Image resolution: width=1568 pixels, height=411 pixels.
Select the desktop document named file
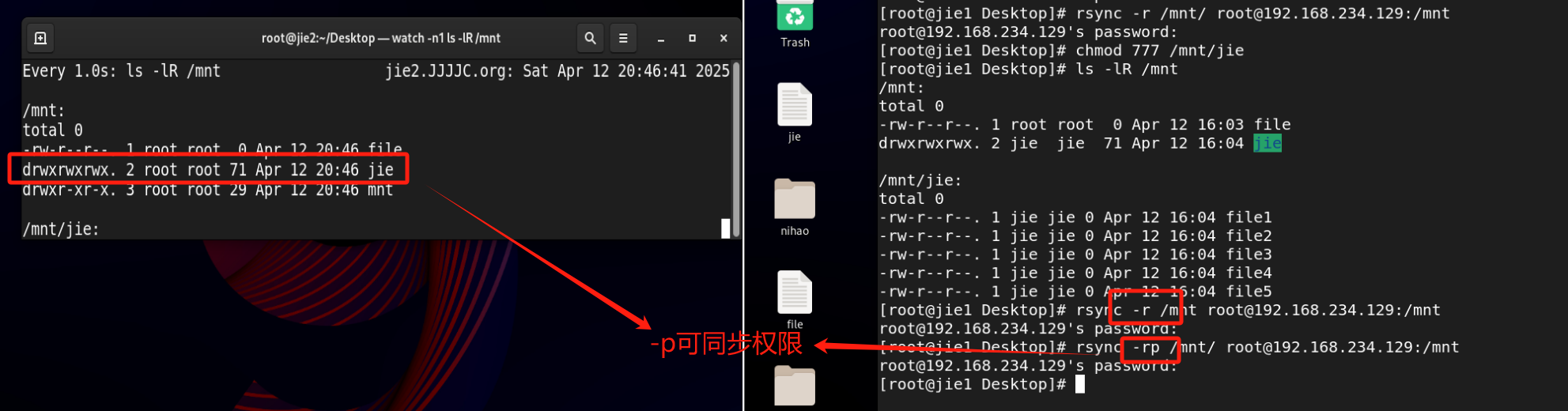tap(795, 300)
